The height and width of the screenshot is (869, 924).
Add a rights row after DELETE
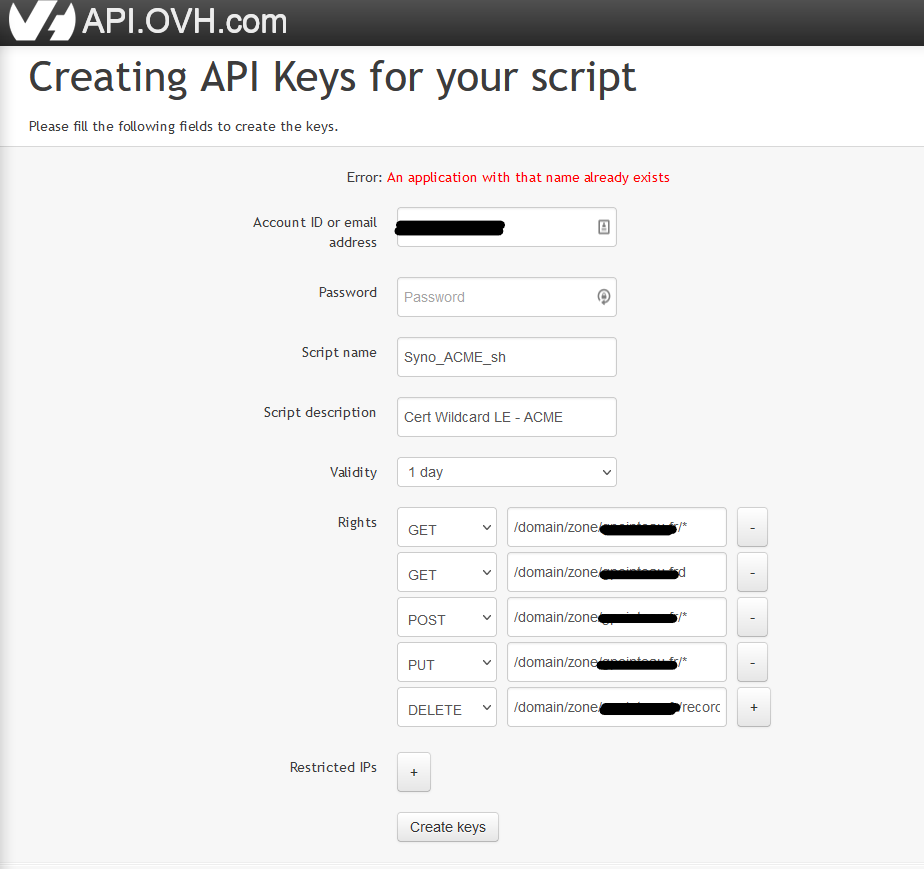click(754, 707)
